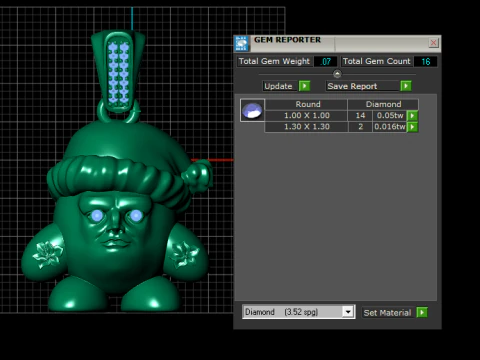Click the Set Material button
Image resolution: width=480 pixels, height=360 pixels.
point(388,313)
